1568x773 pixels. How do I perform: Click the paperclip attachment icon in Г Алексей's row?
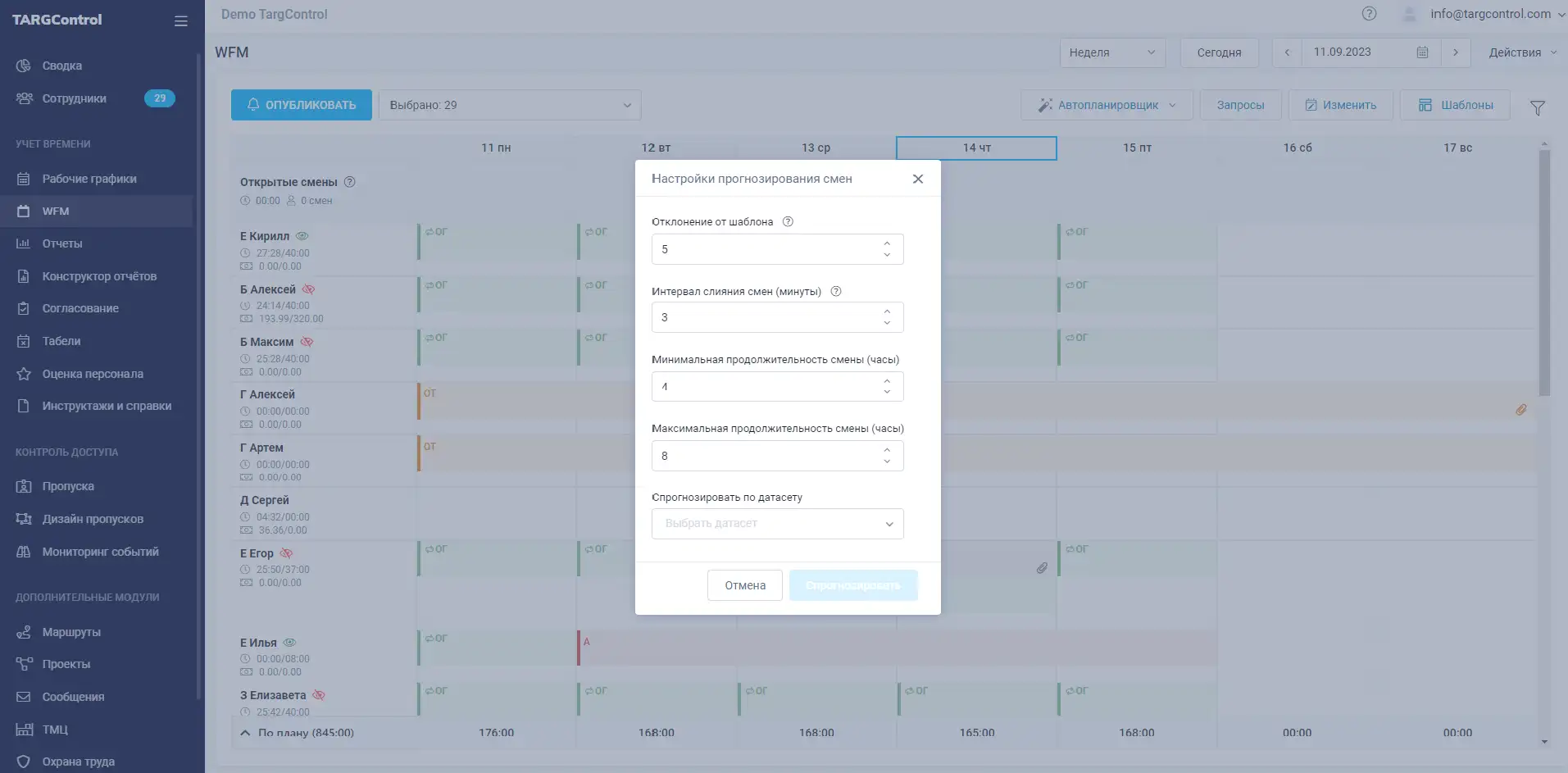click(x=1522, y=410)
